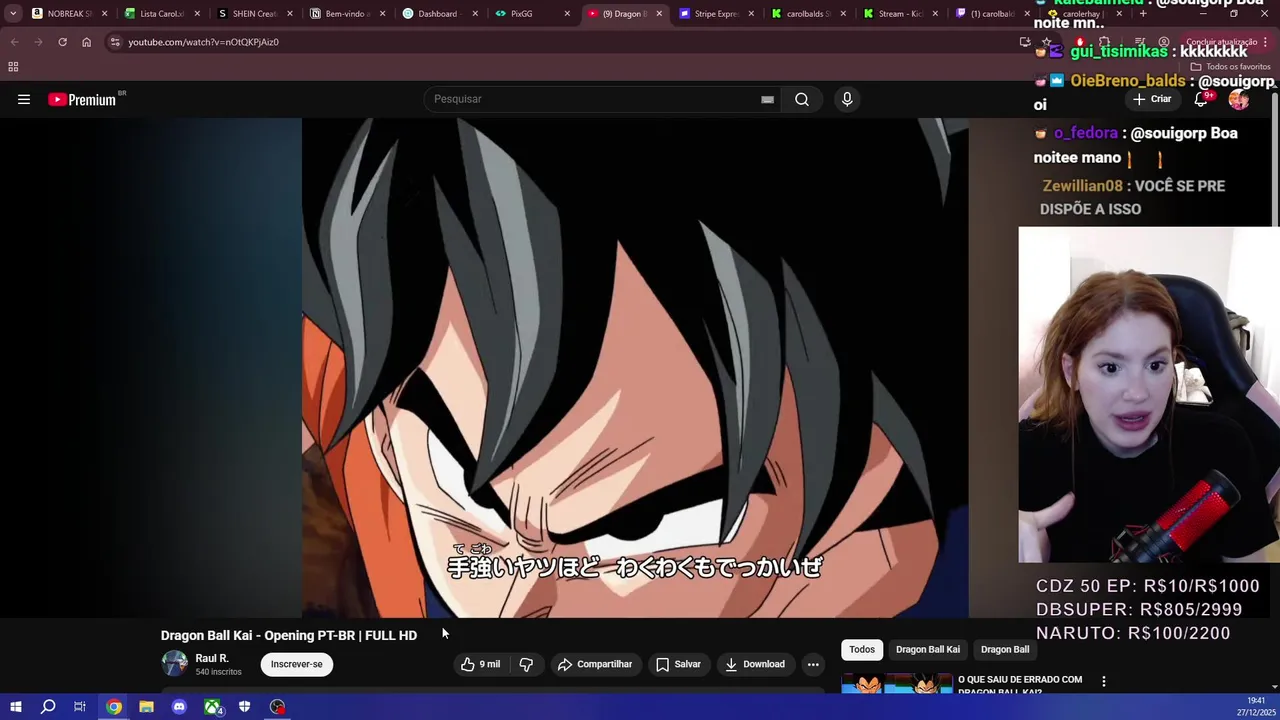
Task: Open the YouTube hamburger guide menu
Action: pyautogui.click(x=24, y=99)
